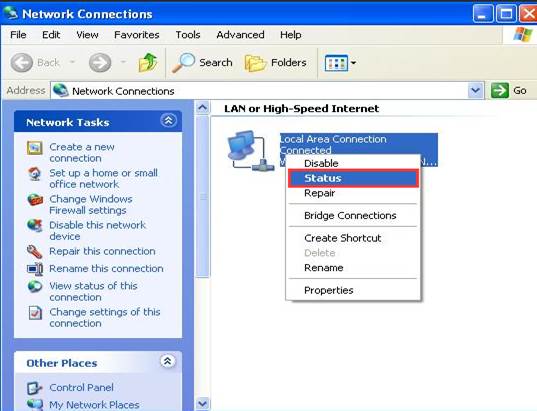The image size is (537, 411).
Task: Click the task pane scroll down arrow
Action: coord(202,403)
